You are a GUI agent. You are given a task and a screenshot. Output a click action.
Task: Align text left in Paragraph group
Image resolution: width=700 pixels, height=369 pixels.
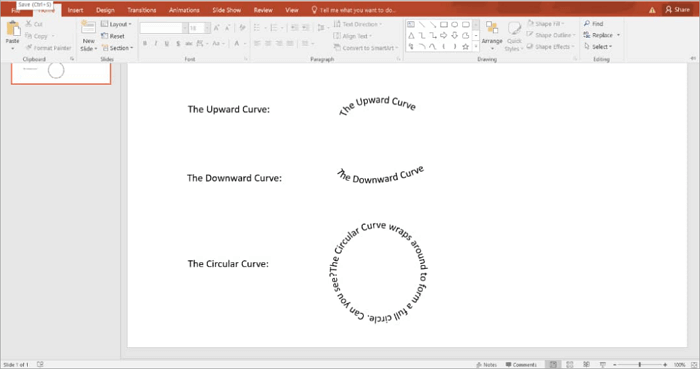point(257,43)
